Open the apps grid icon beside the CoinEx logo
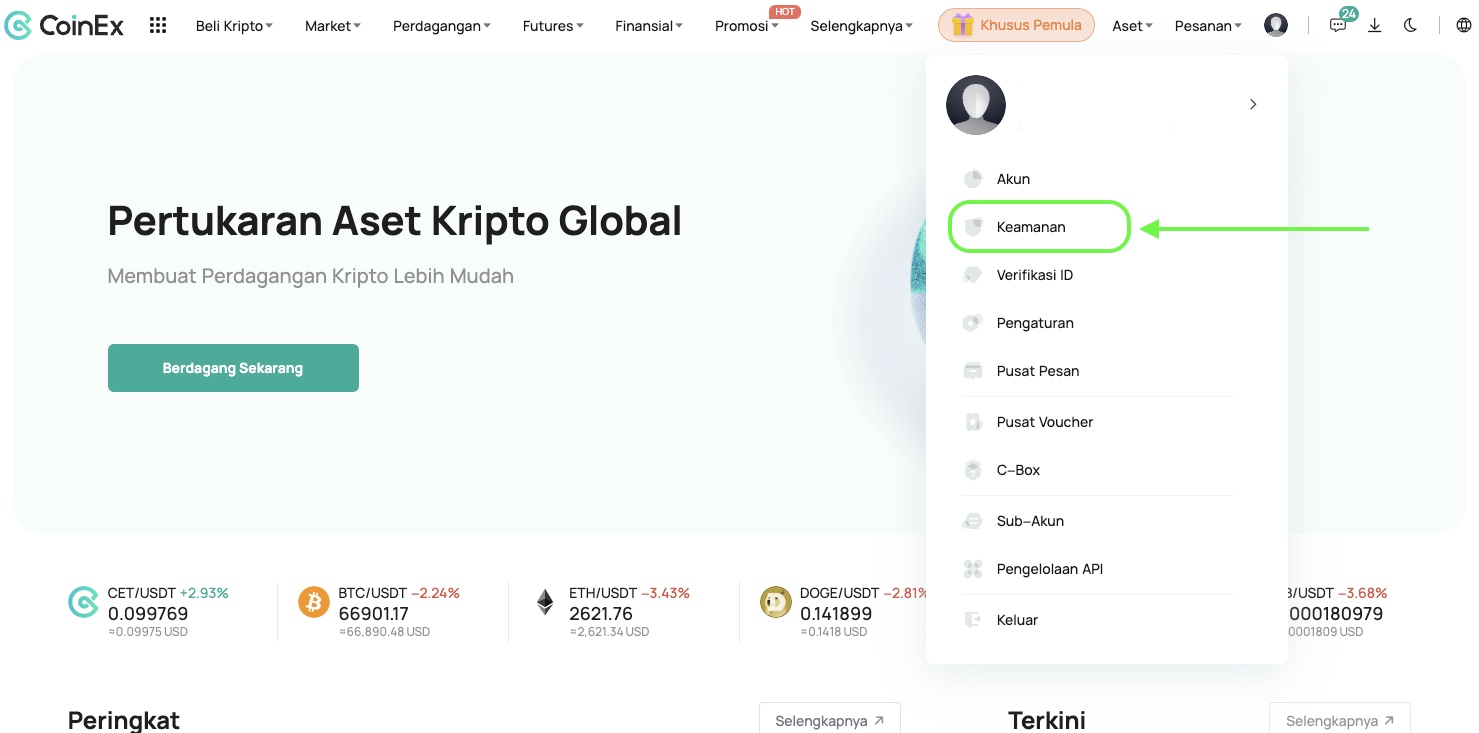The width and height of the screenshot is (1479, 733). tap(158, 25)
